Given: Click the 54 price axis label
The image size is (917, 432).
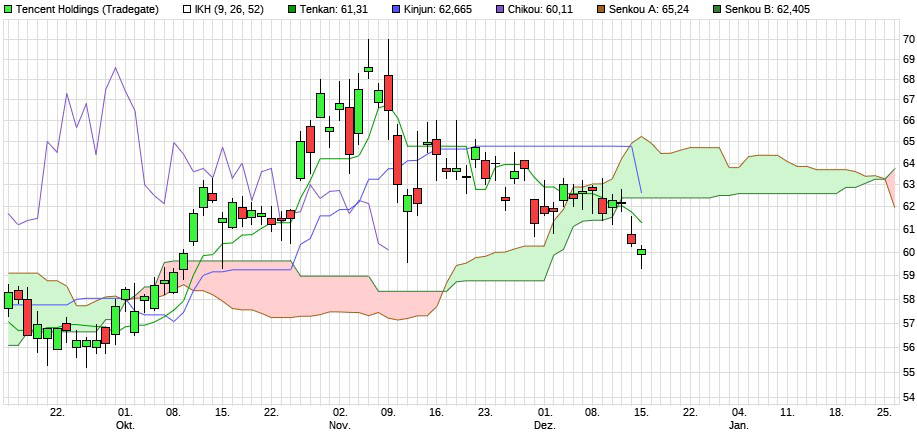Looking at the screenshot, I should coord(908,398).
